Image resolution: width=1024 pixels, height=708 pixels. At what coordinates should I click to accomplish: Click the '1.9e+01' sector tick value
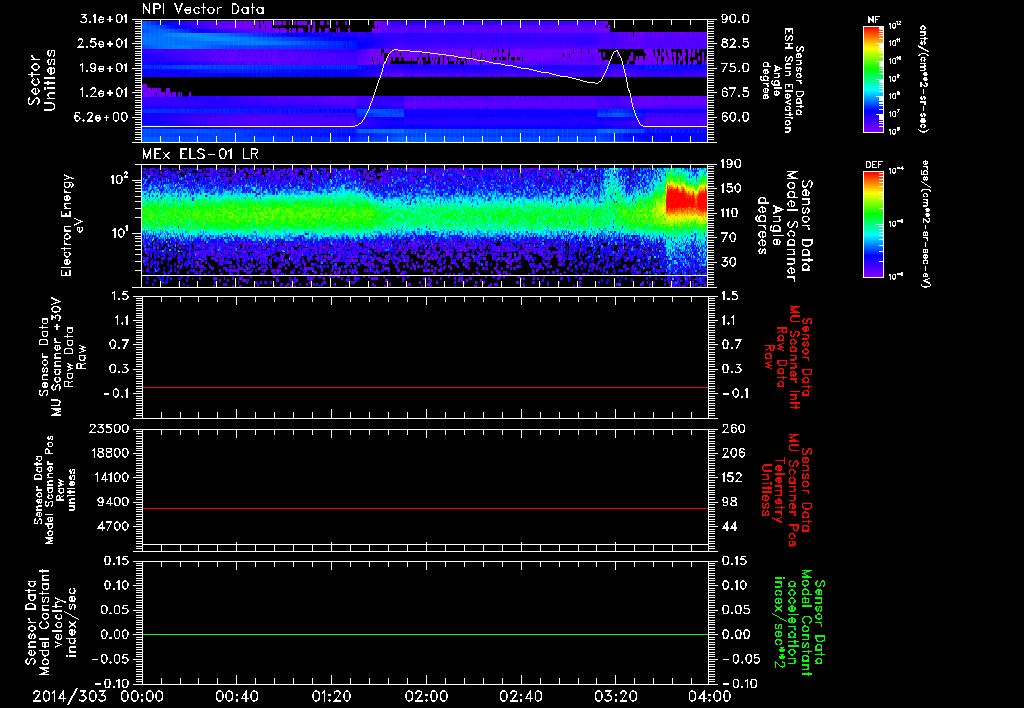104,68
